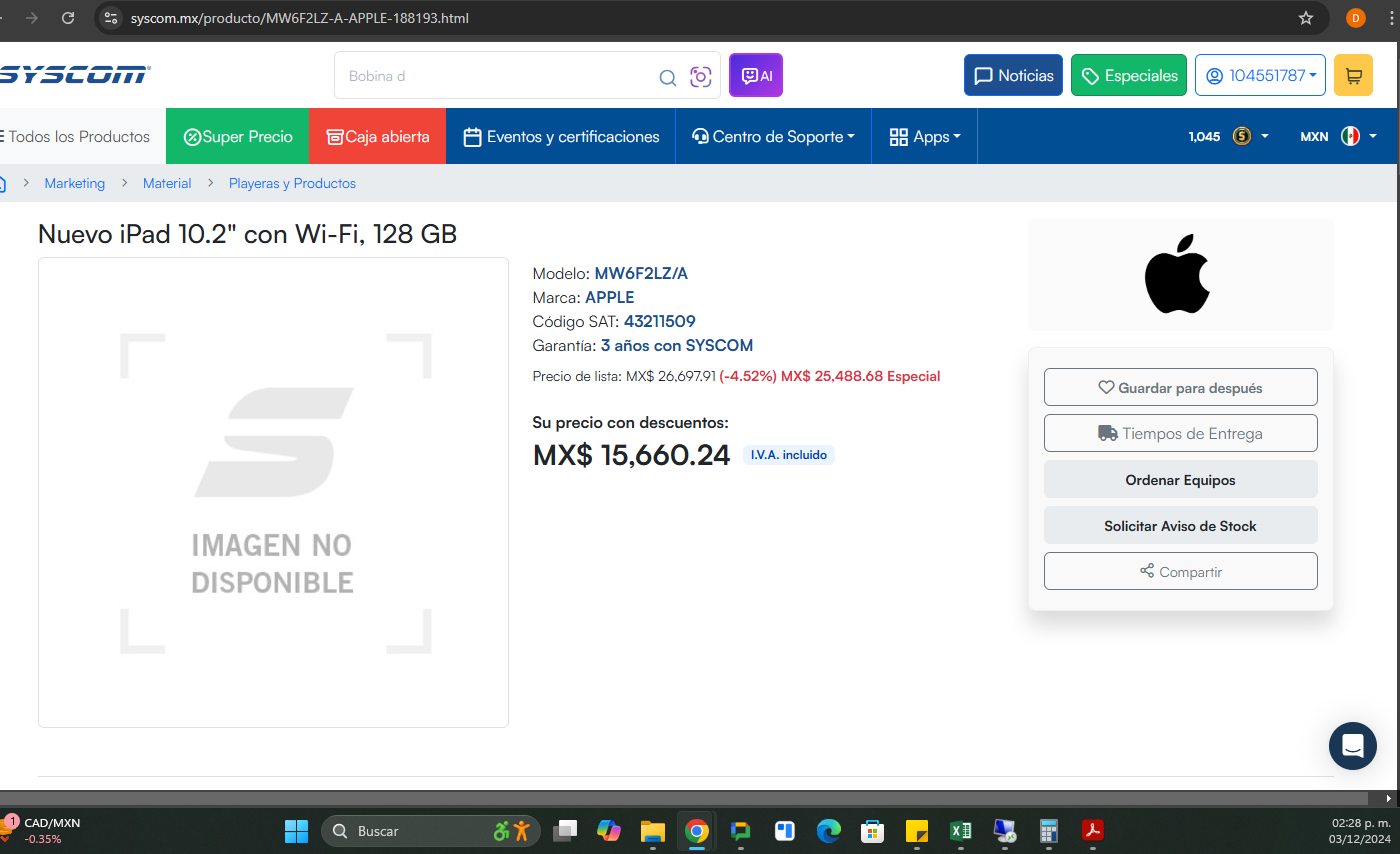Click the Mexico flag icon

coord(1350,136)
